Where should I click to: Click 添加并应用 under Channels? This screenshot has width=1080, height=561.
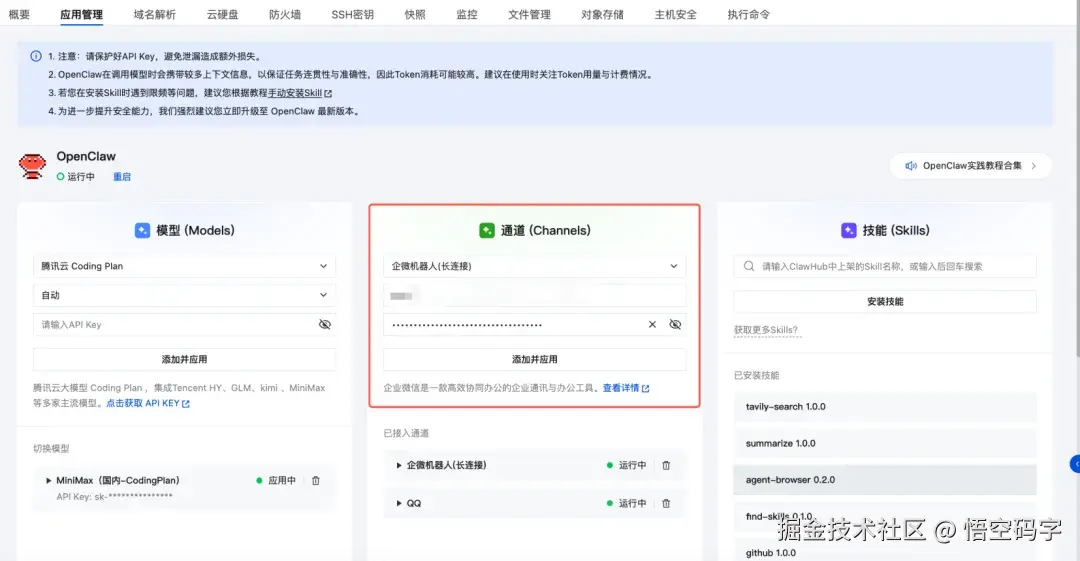534,360
